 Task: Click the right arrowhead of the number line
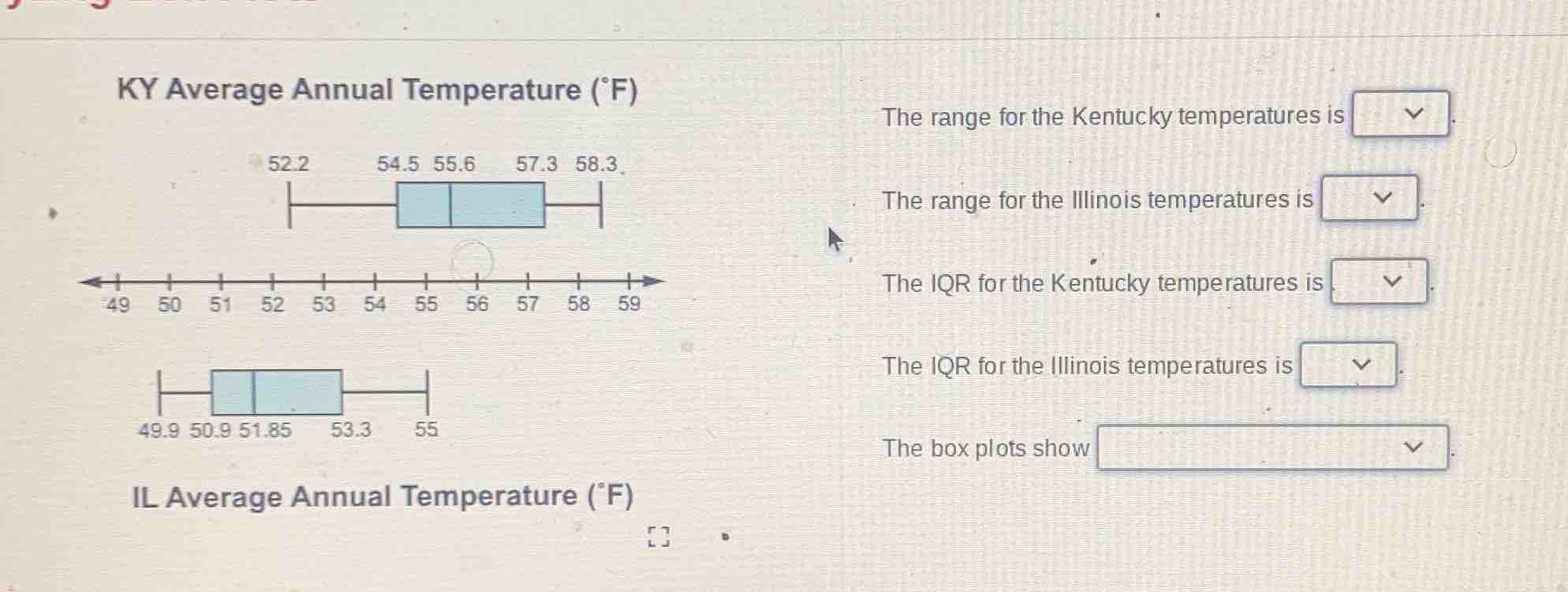[652, 281]
